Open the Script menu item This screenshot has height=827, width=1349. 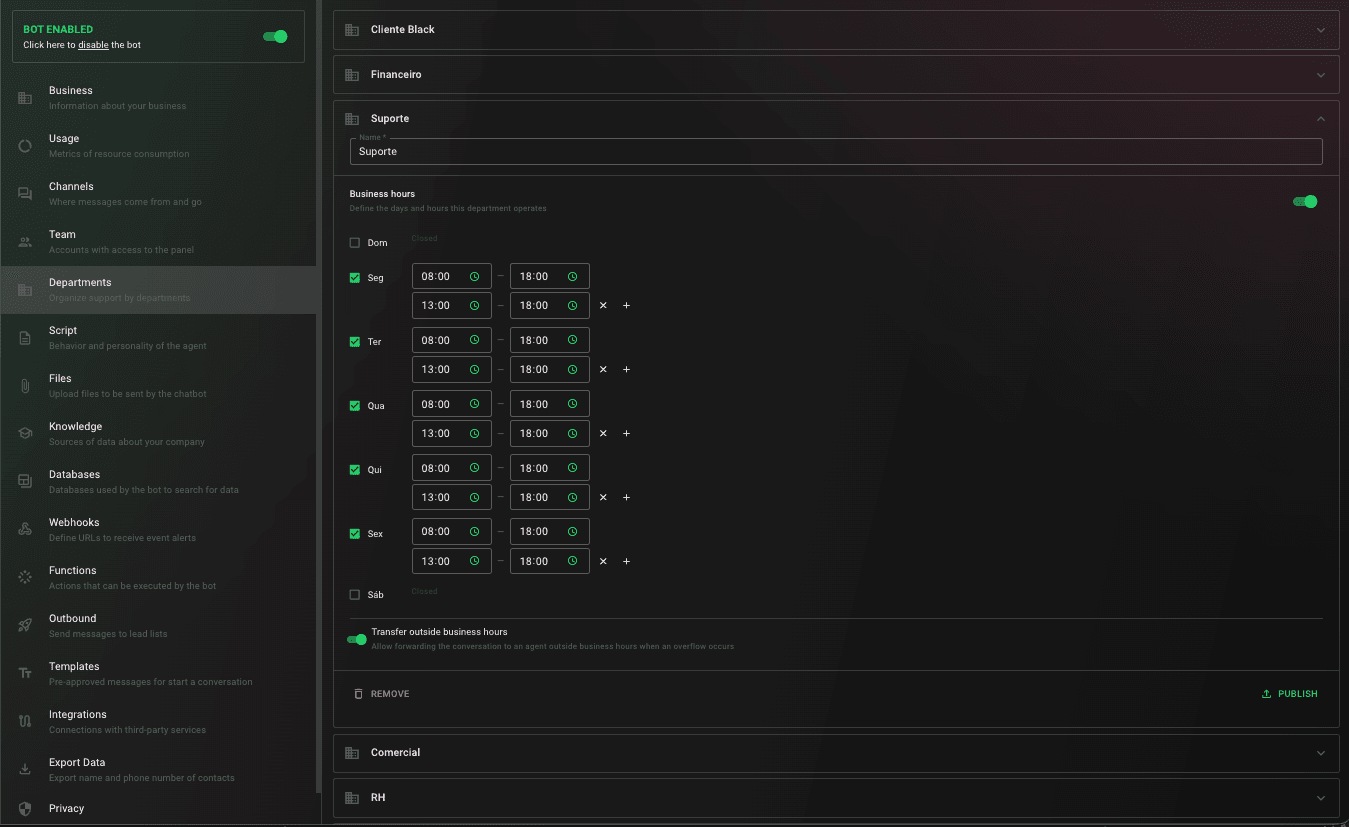click(x=160, y=338)
